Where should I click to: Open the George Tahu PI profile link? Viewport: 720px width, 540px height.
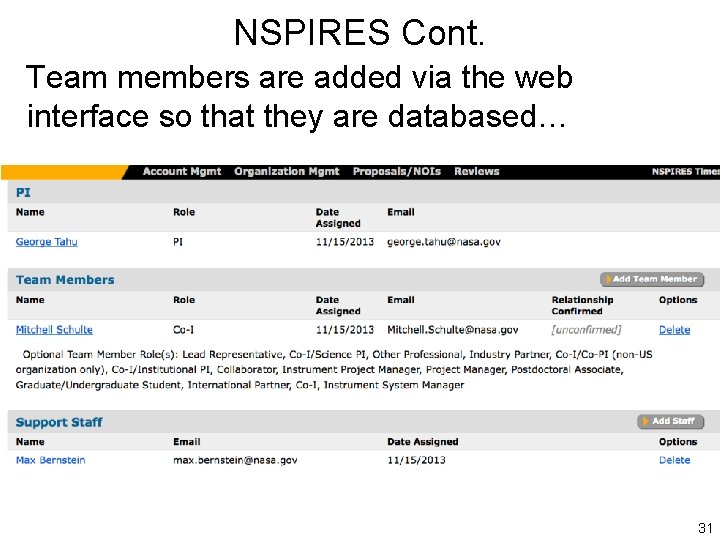coord(46,242)
